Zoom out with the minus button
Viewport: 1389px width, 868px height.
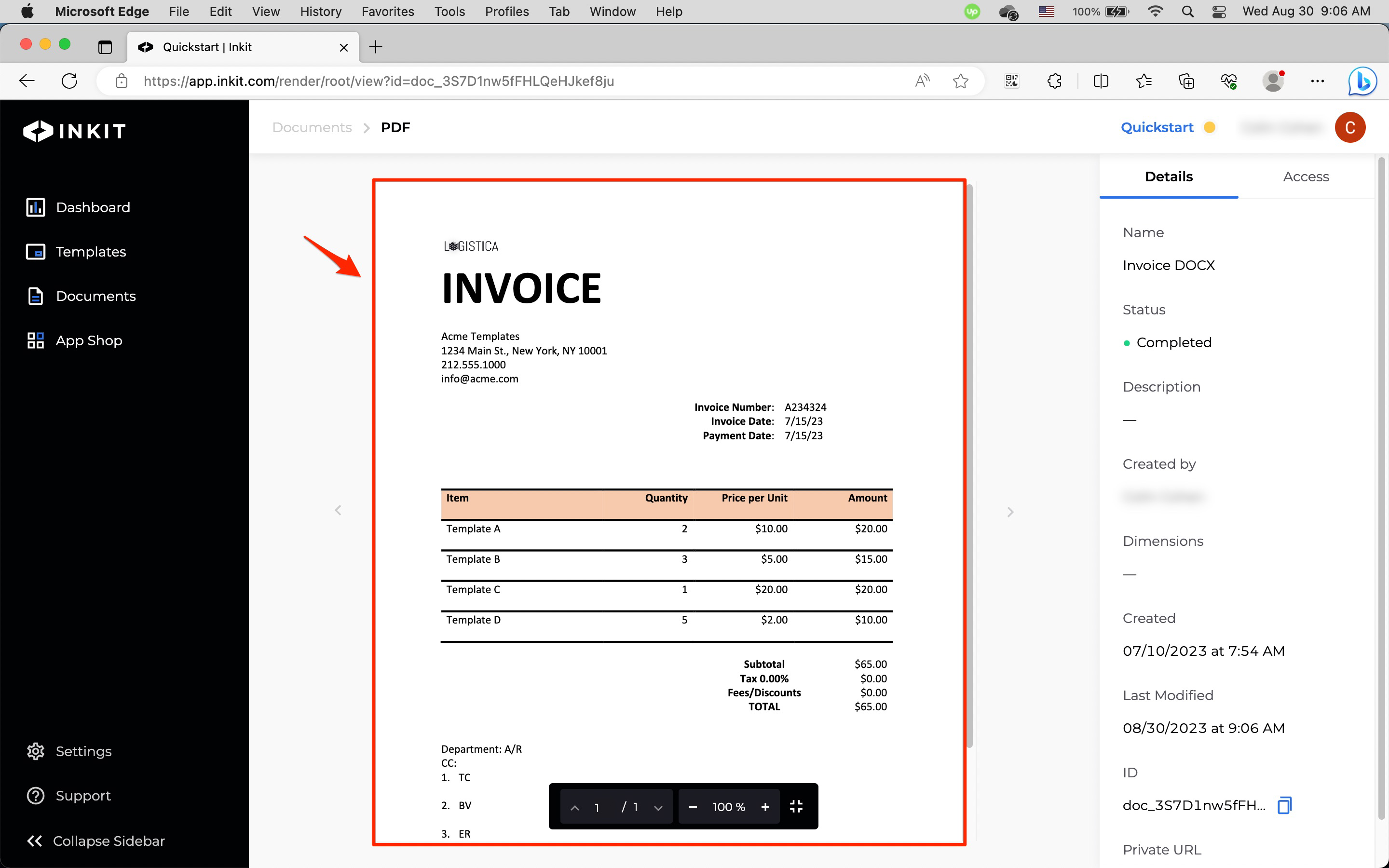pyautogui.click(x=693, y=807)
